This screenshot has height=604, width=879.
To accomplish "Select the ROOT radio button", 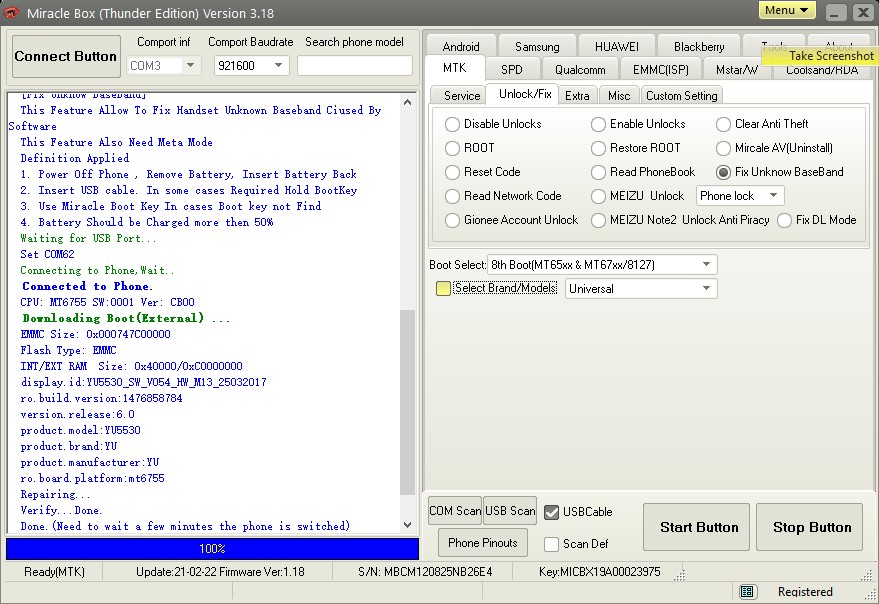I will tap(452, 148).
